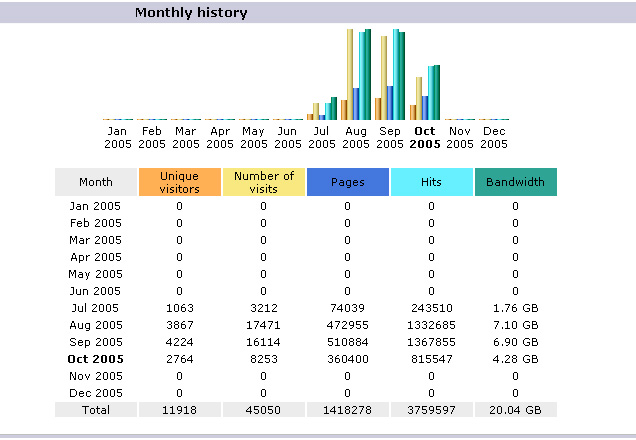Click the Dec 2005 chart axis label
The image size is (636, 440).
(493, 137)
